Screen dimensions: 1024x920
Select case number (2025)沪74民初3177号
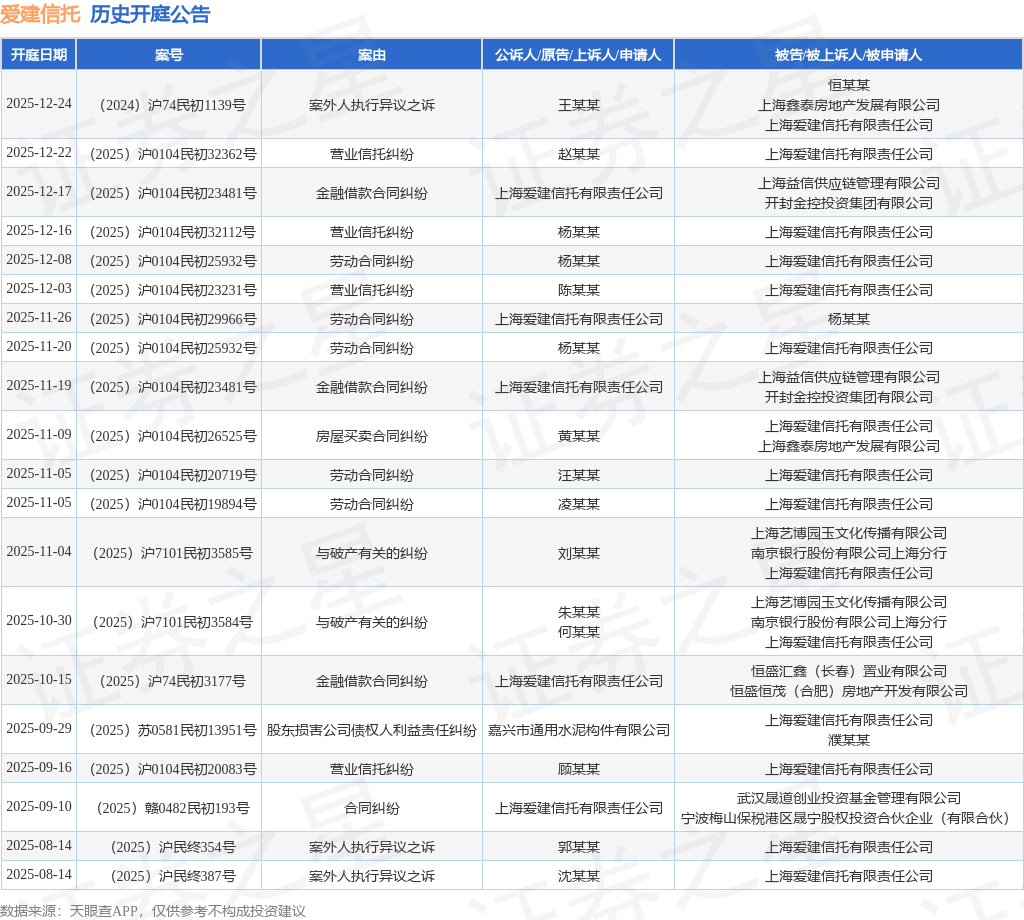168,681
